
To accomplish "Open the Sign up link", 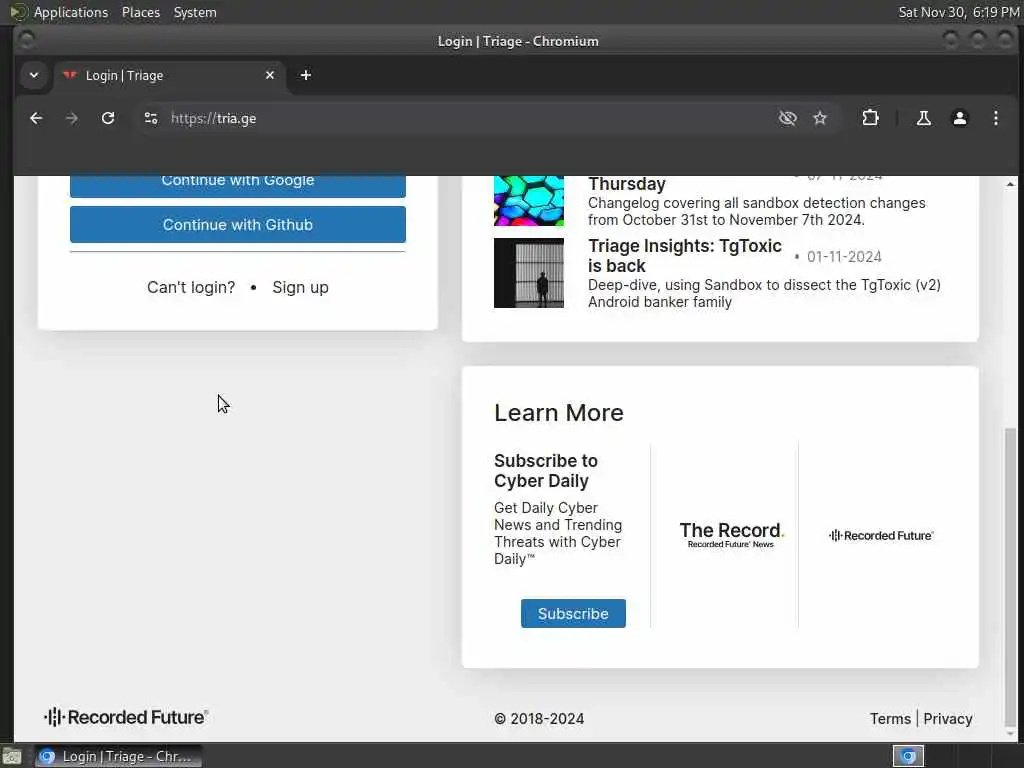I will click(x=300, y=287).
